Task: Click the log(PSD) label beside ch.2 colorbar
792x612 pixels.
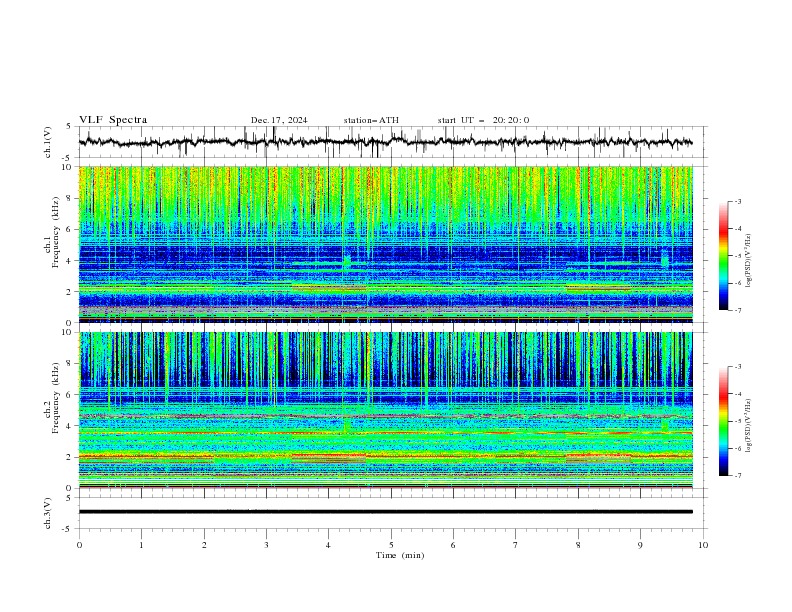Action: 749,426
